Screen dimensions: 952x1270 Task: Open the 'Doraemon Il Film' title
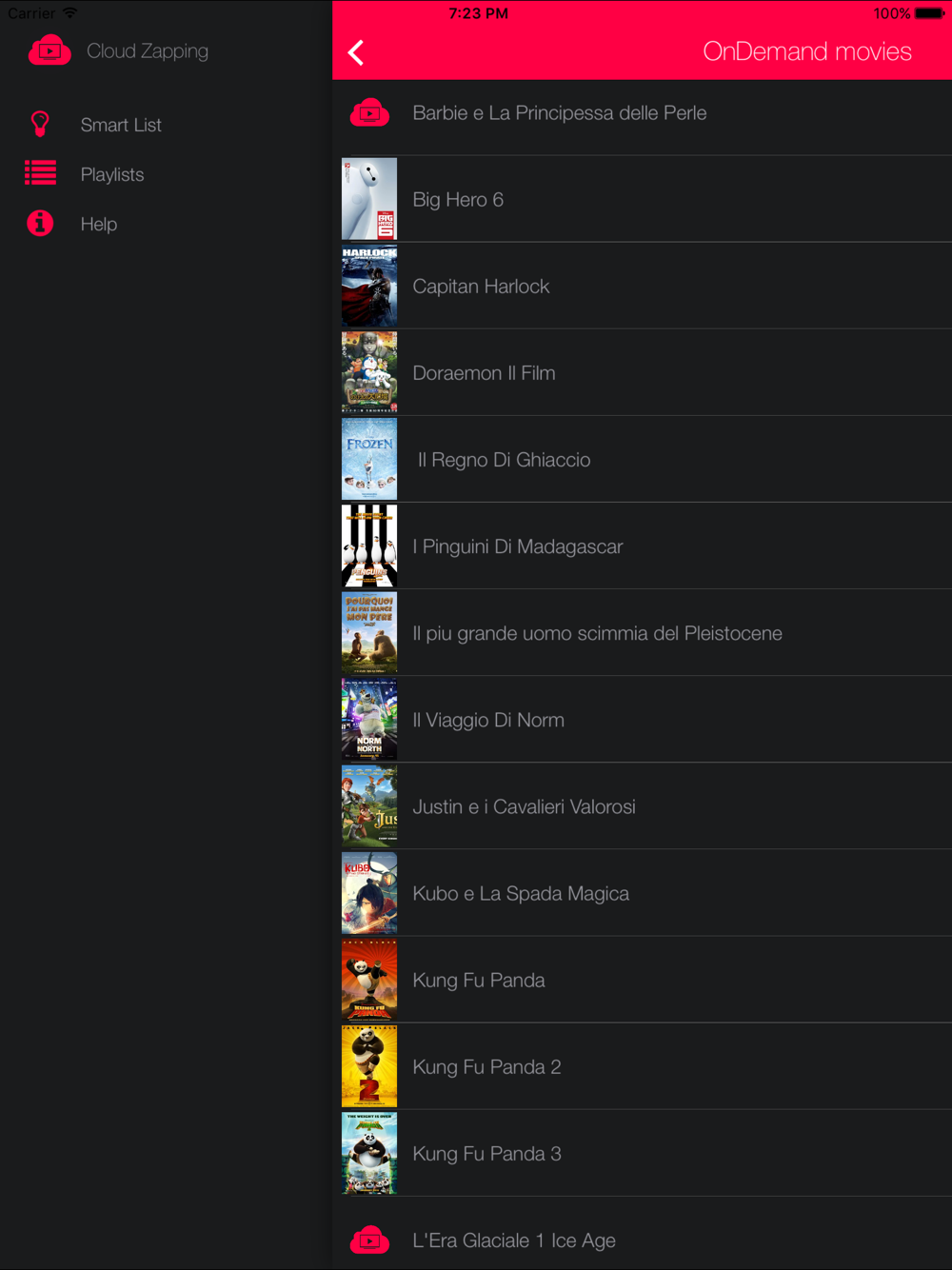point(484,373)
